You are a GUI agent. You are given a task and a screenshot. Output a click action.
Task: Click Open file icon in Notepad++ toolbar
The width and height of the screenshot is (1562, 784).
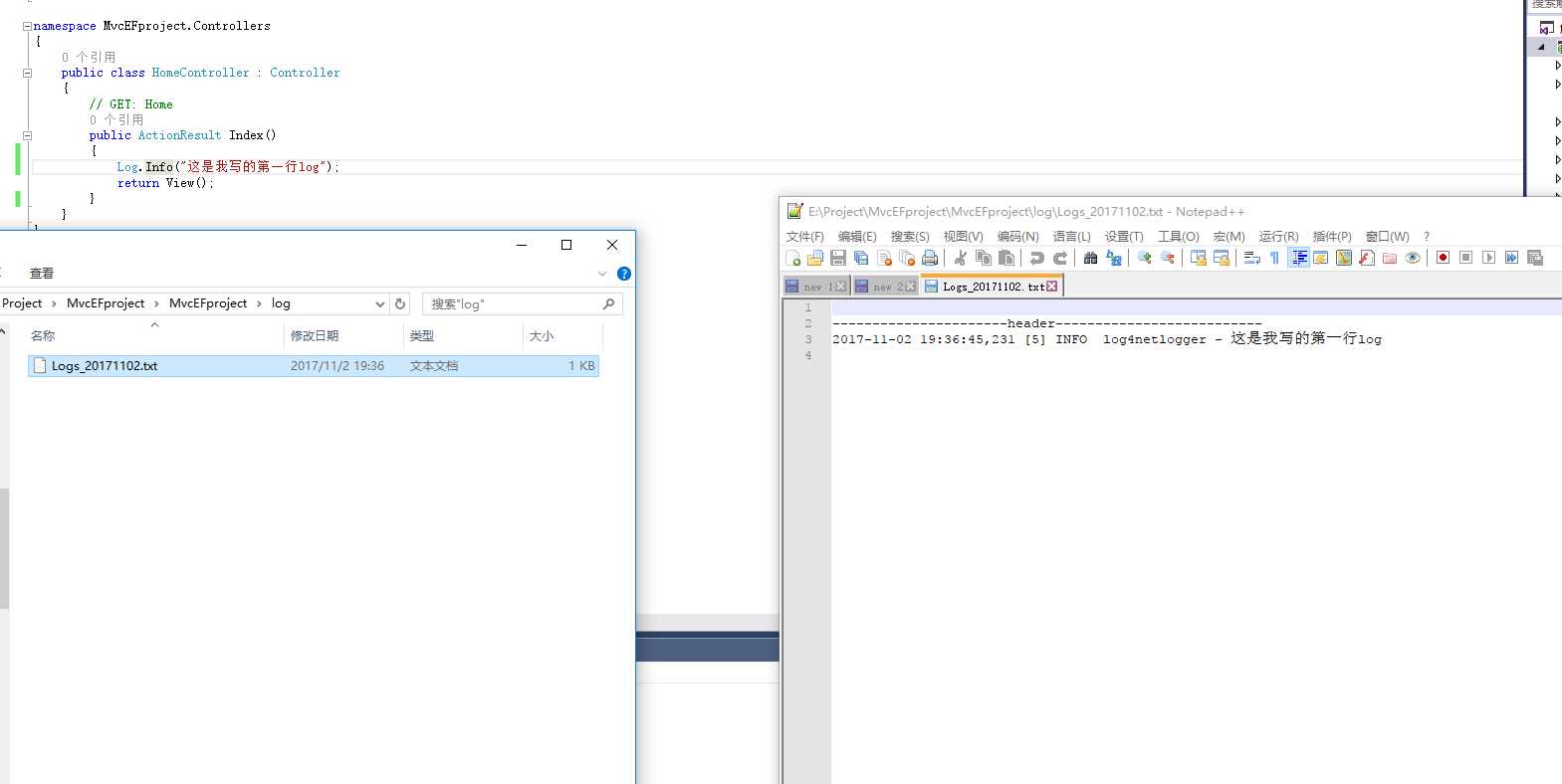click(815, 258)
